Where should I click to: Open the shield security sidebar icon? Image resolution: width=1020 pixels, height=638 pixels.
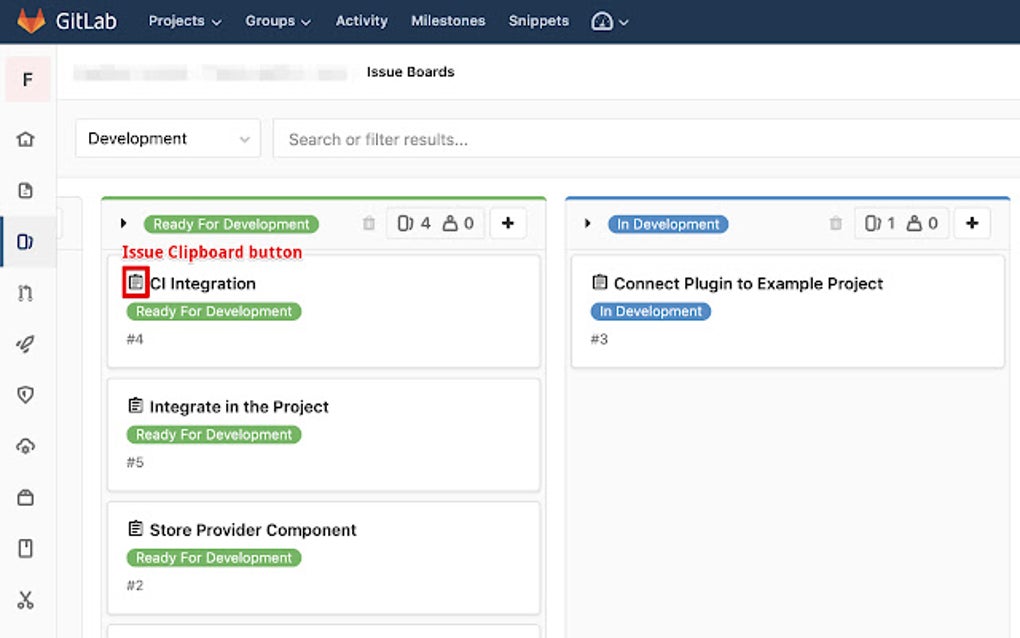[26, 395]
